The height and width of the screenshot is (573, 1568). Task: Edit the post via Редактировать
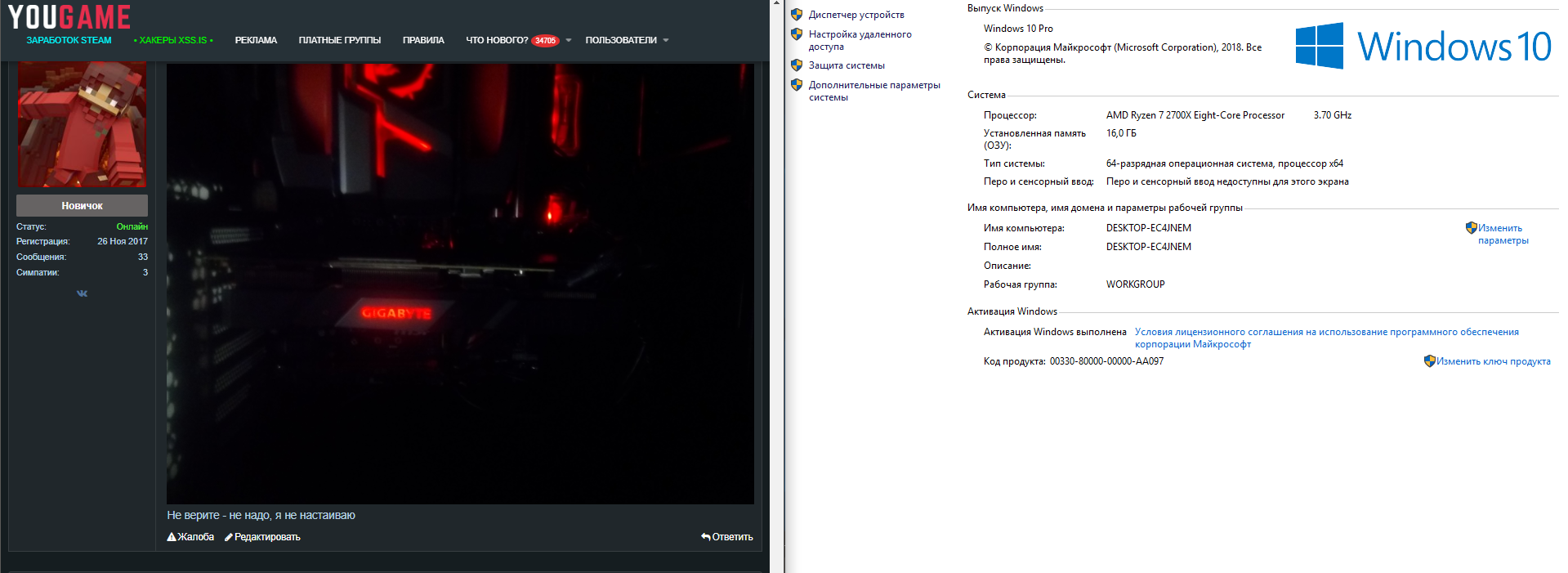click(x=262, y=537)
